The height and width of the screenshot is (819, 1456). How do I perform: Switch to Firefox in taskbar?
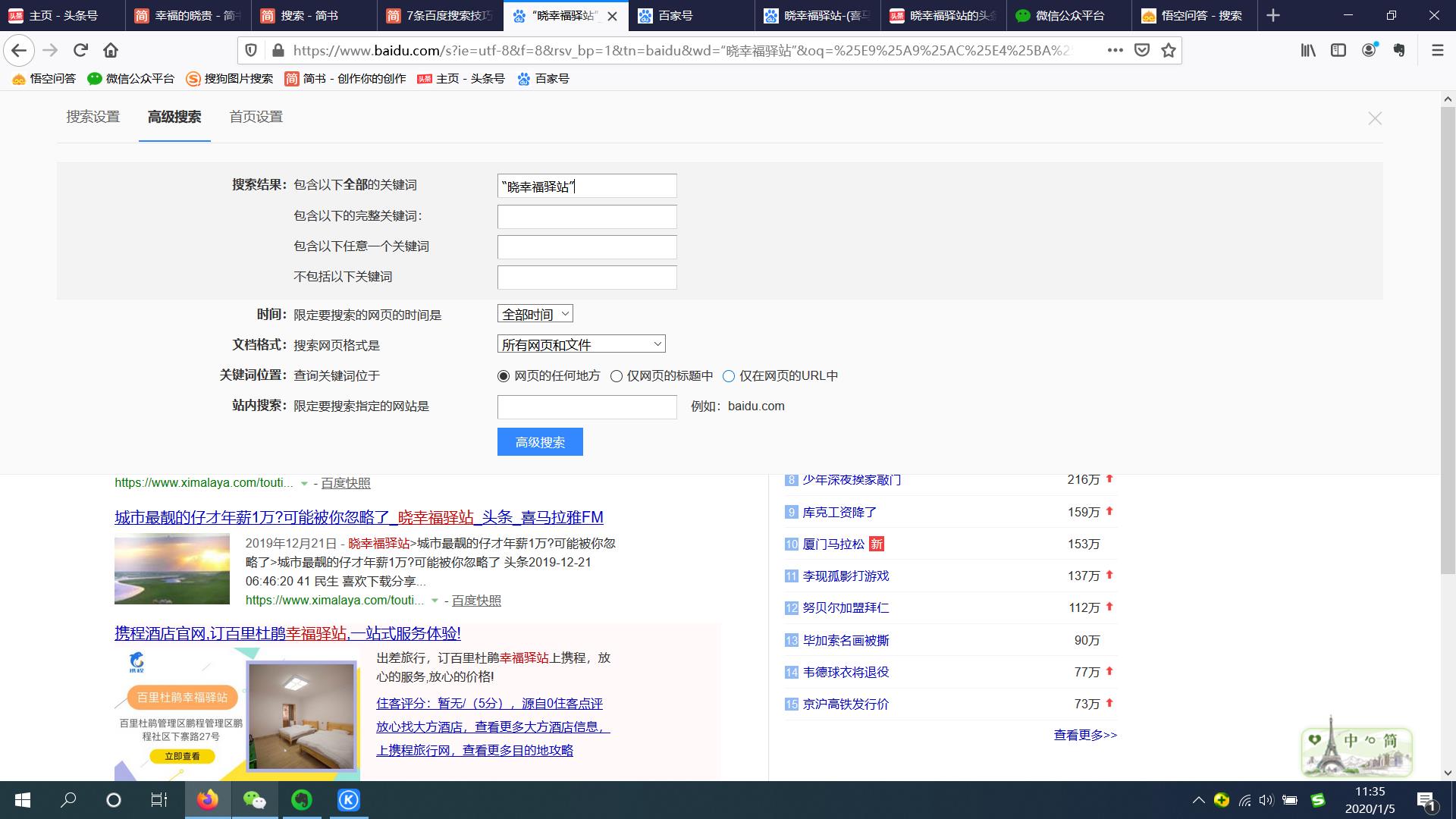tap(207, 800)
